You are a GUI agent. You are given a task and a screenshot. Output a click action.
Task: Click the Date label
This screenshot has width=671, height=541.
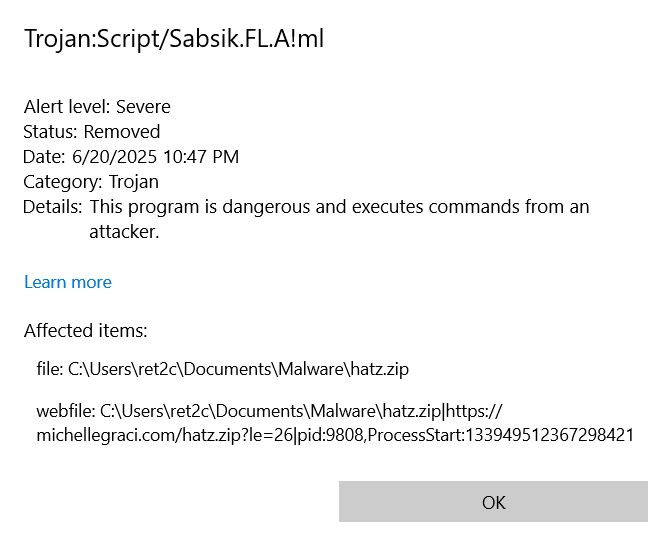pyautogui.click(x=45, y=157)
